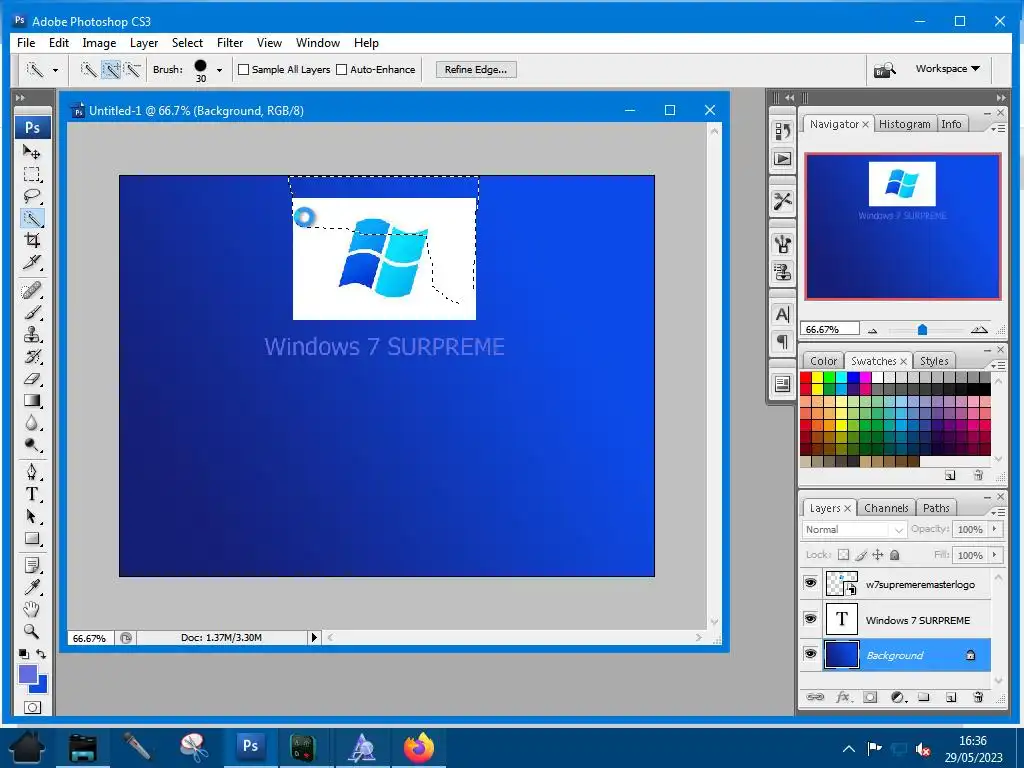1024x768 pixels.
Task: Select the Horizontal Type tool
Action: pyautogui.click(x=31, y=494)
